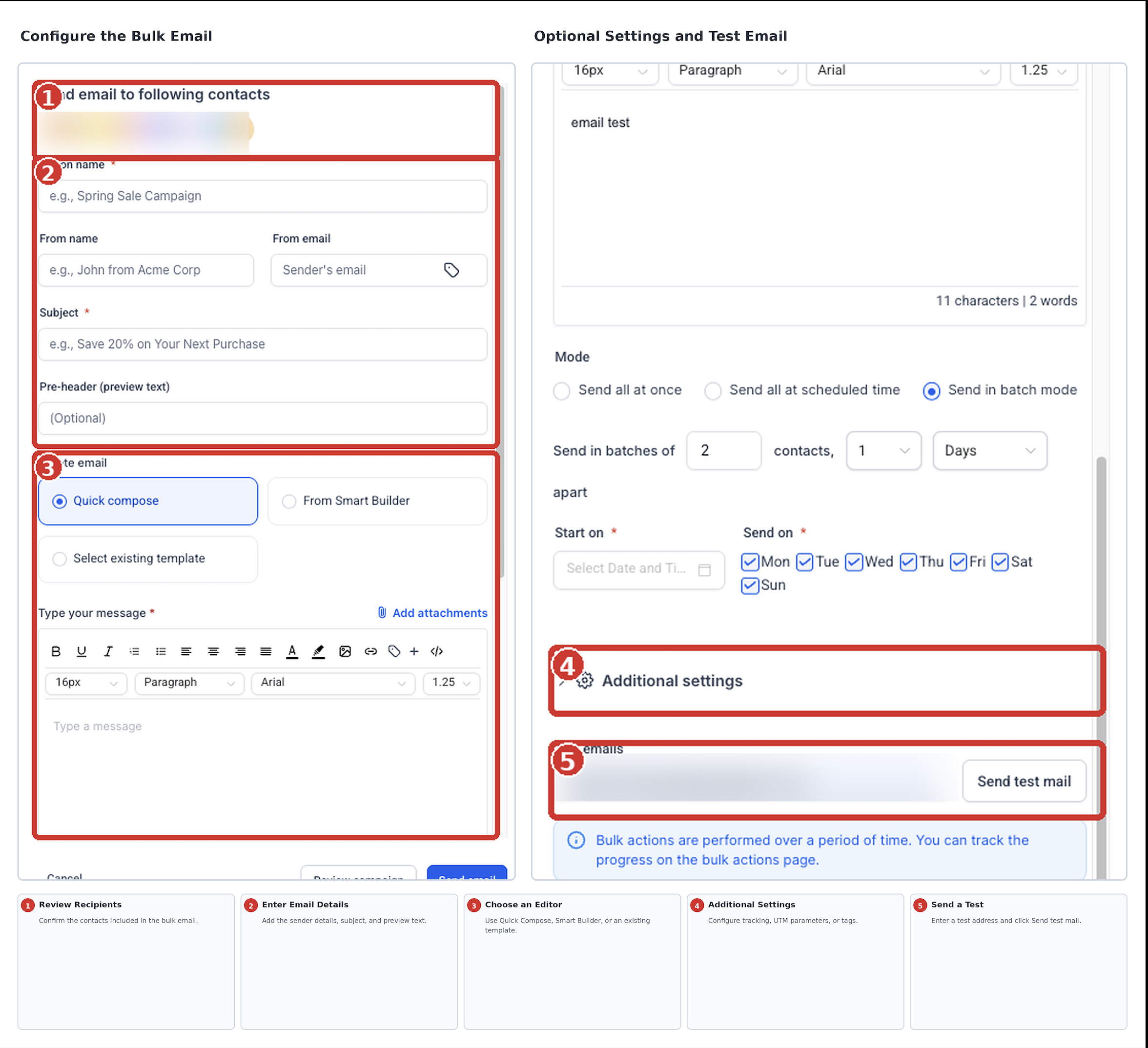This screenshot has width=1148, height=1048.
Task: Select the Quick compose option
Action: [148, 501]
